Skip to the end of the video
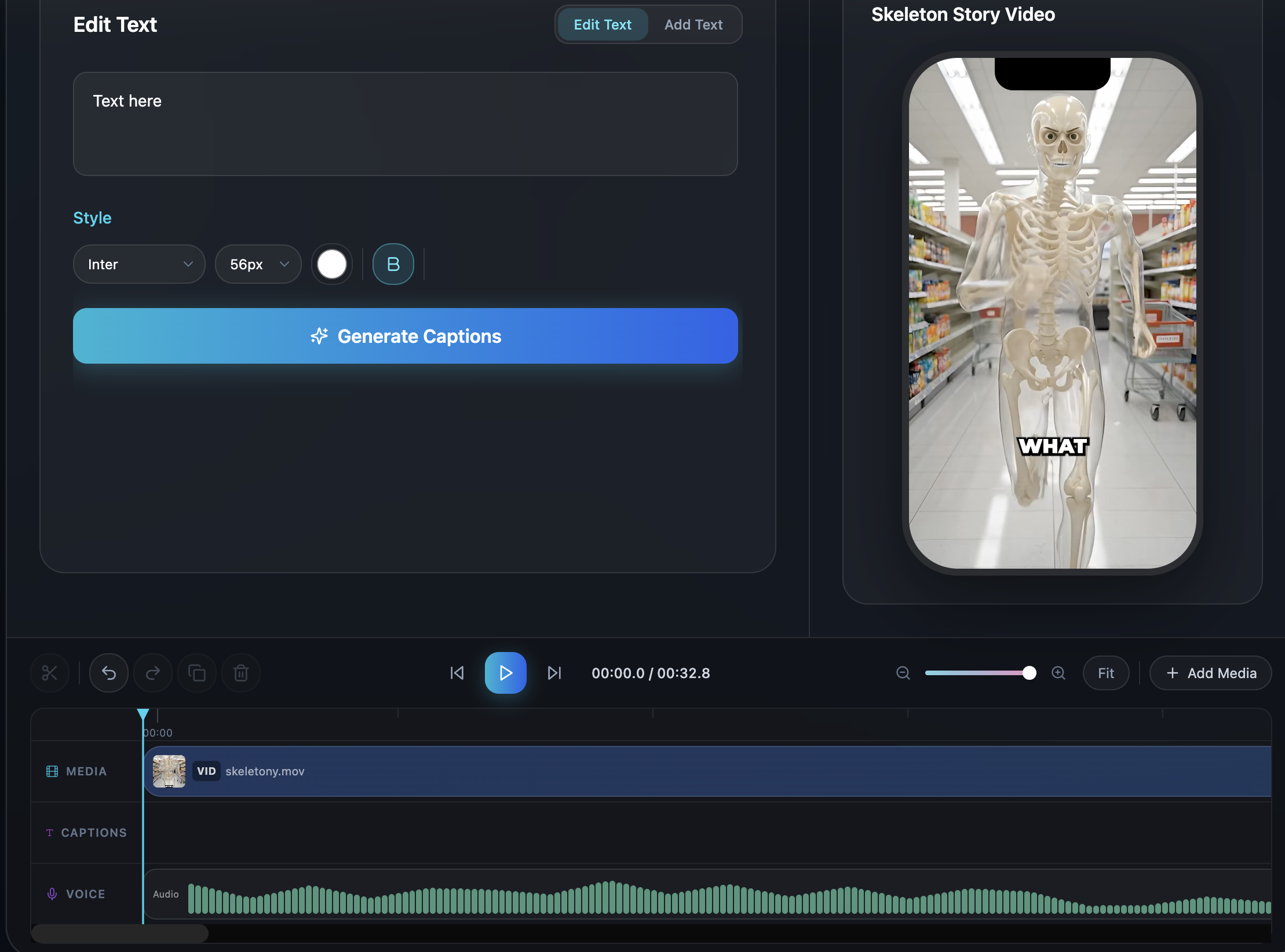Screen dimensions: 1285x952 (x=554, y=672)
